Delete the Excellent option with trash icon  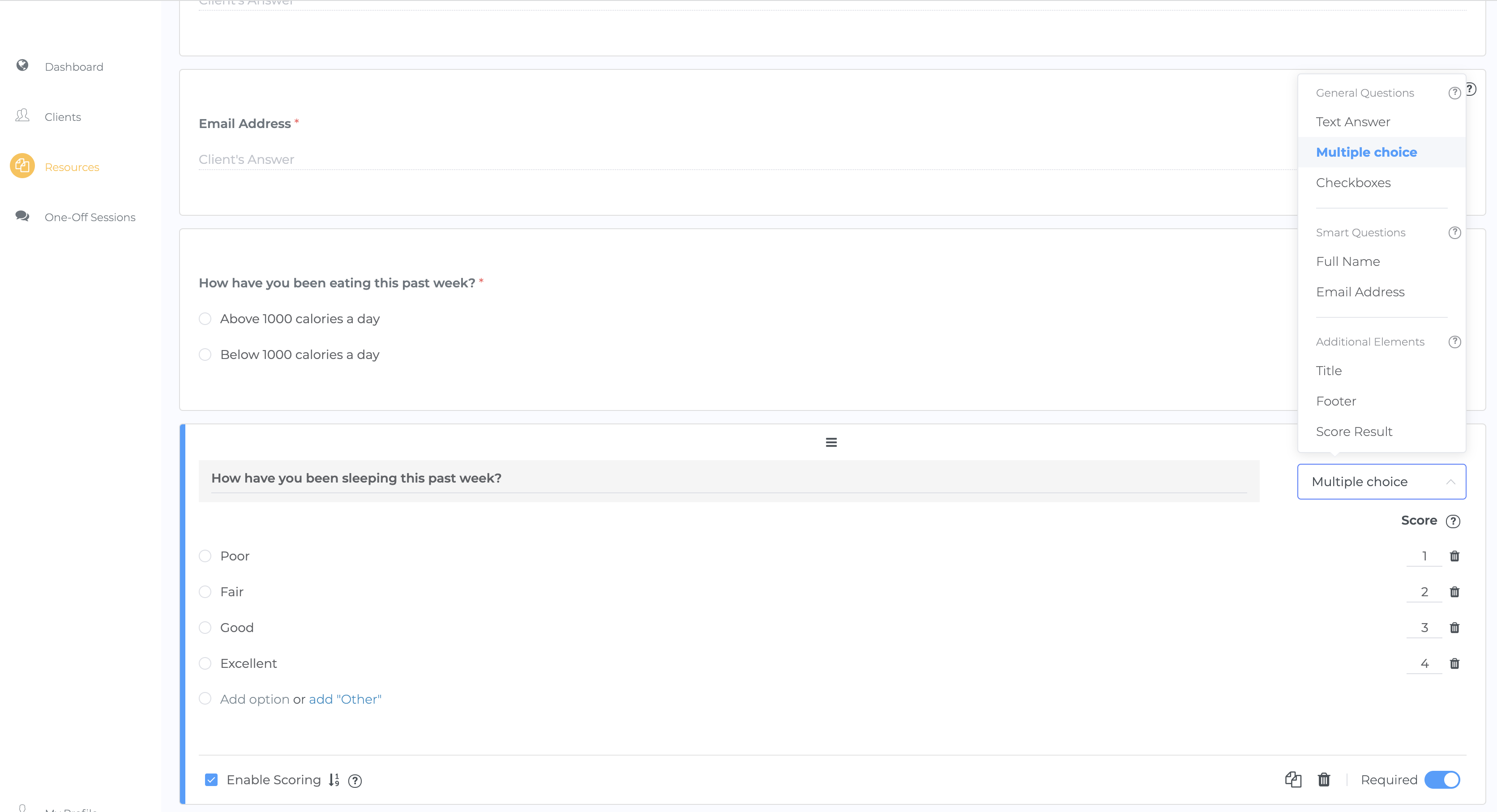click(1454, 664)
